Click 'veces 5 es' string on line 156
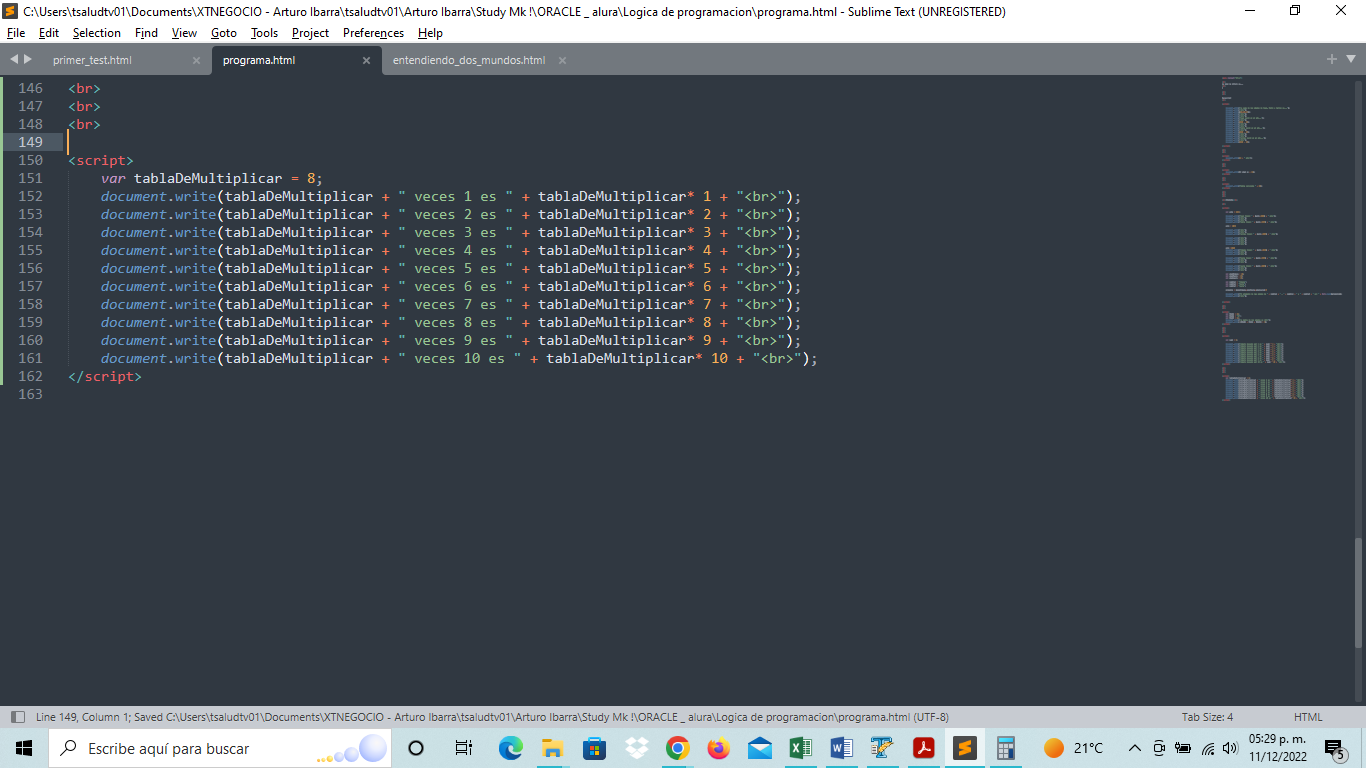This screenshot has width=1366, height=768. point(456,268)
